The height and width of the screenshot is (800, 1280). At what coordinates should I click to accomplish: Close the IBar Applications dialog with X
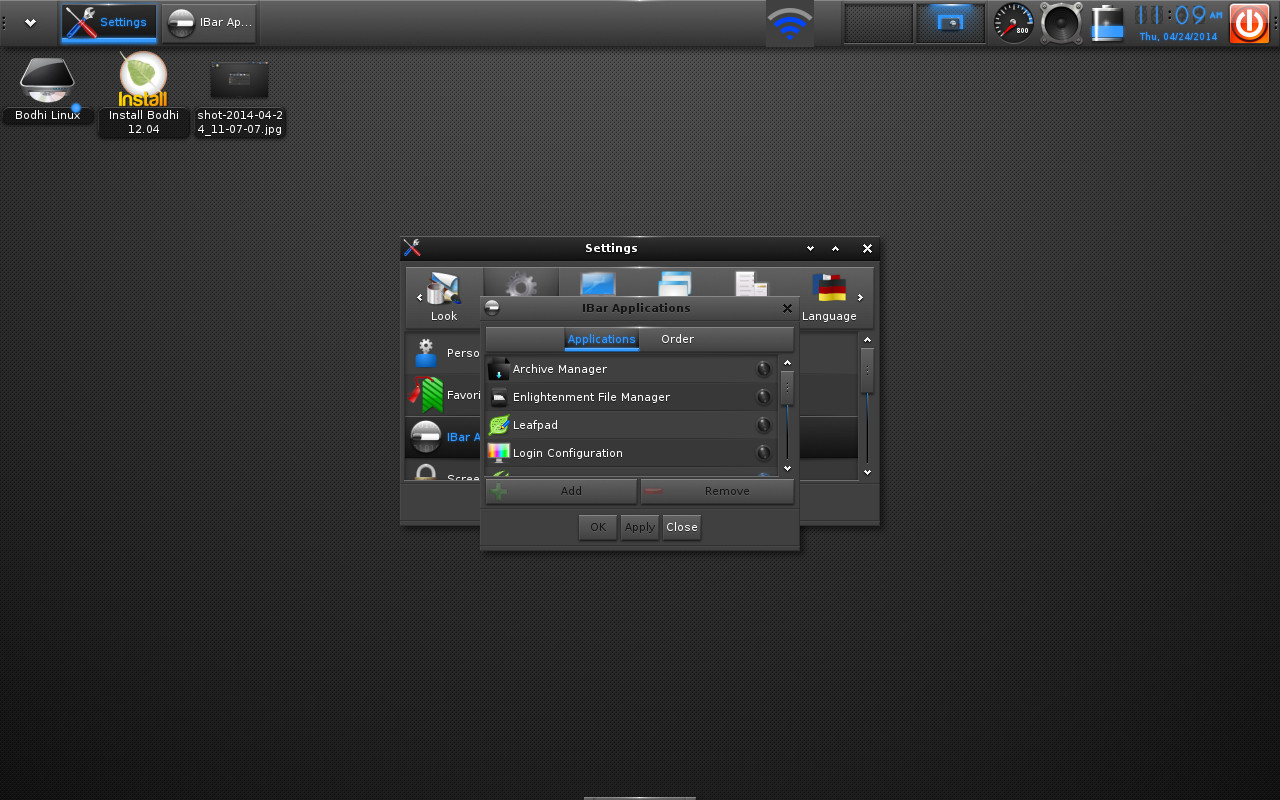click(787, 308)
